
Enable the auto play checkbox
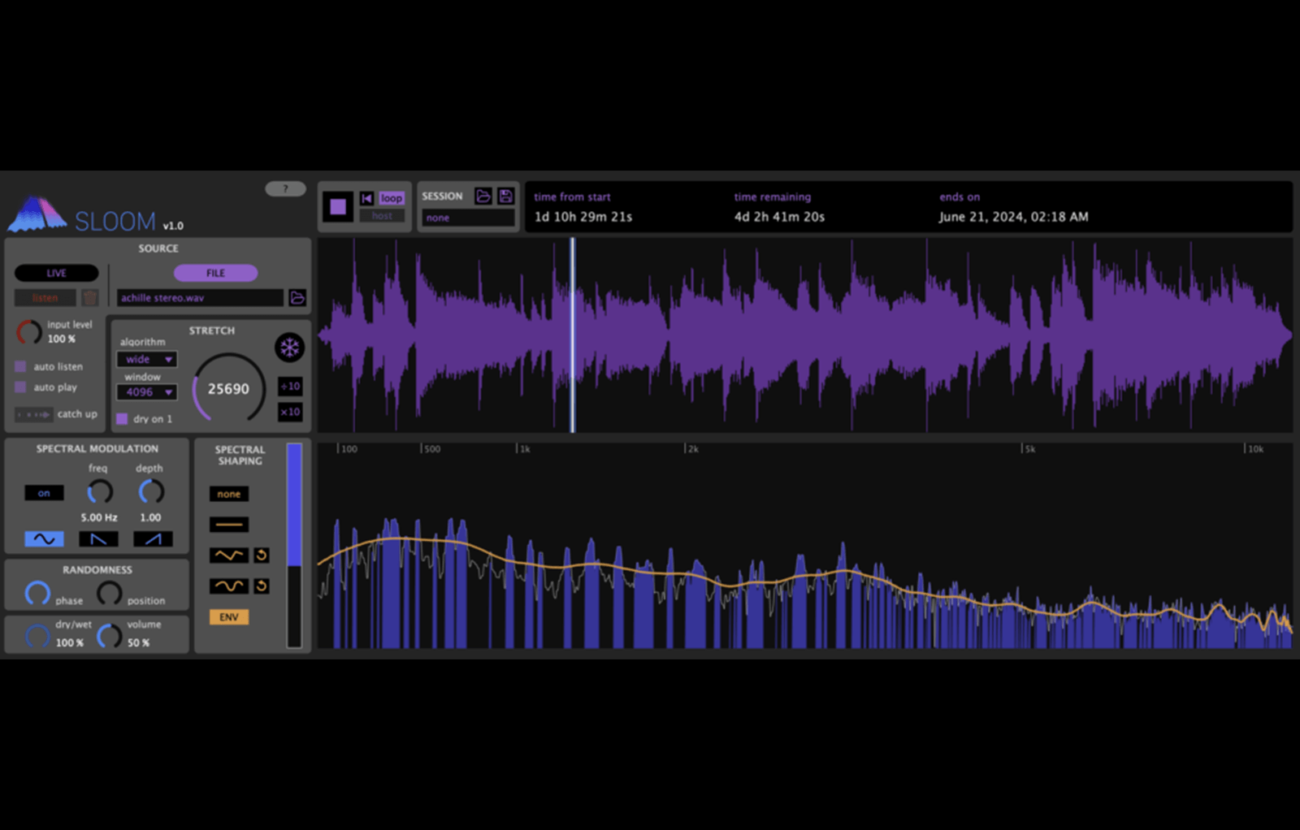click(21, 387)
